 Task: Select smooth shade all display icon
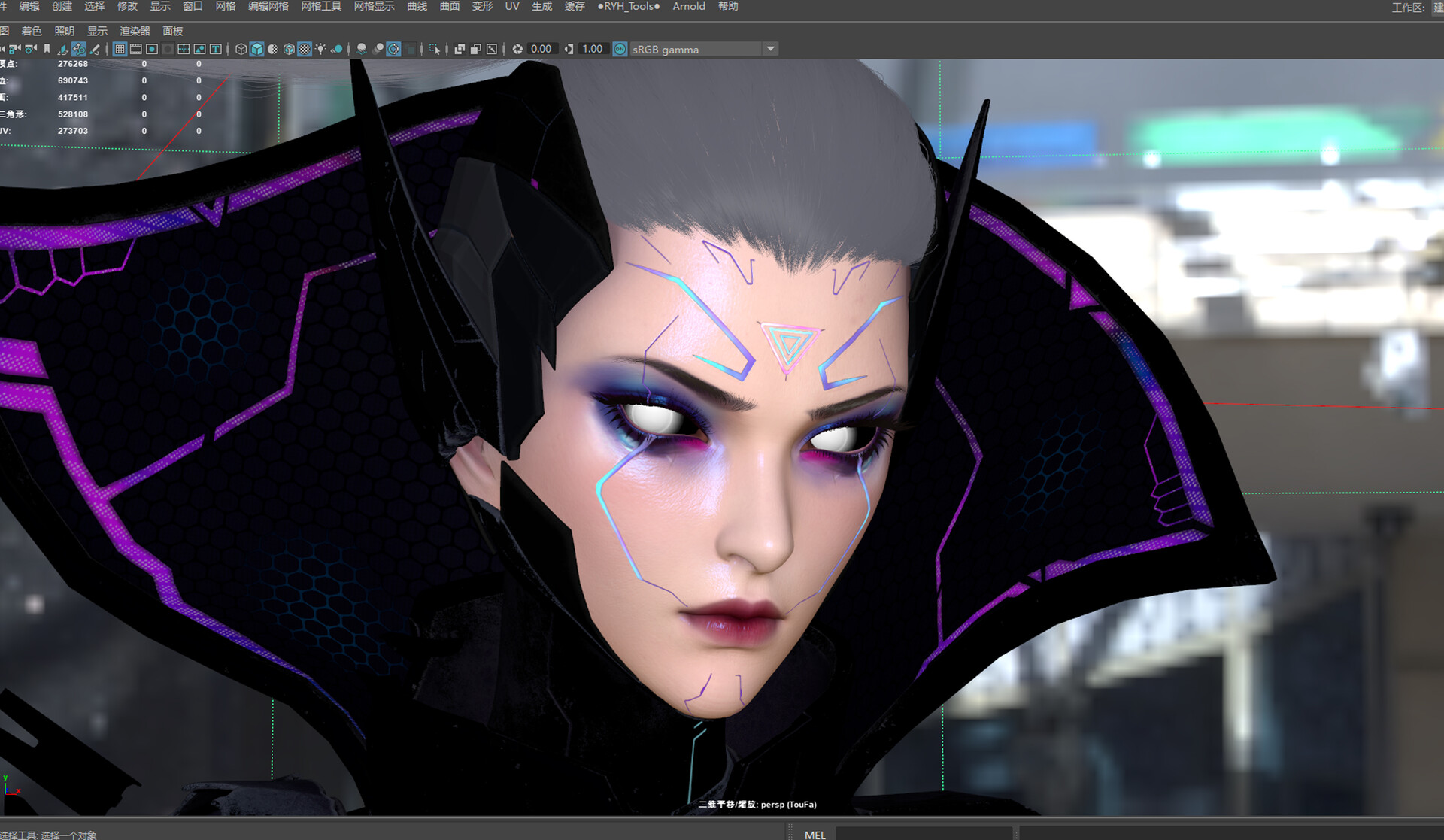pos(257,49)
